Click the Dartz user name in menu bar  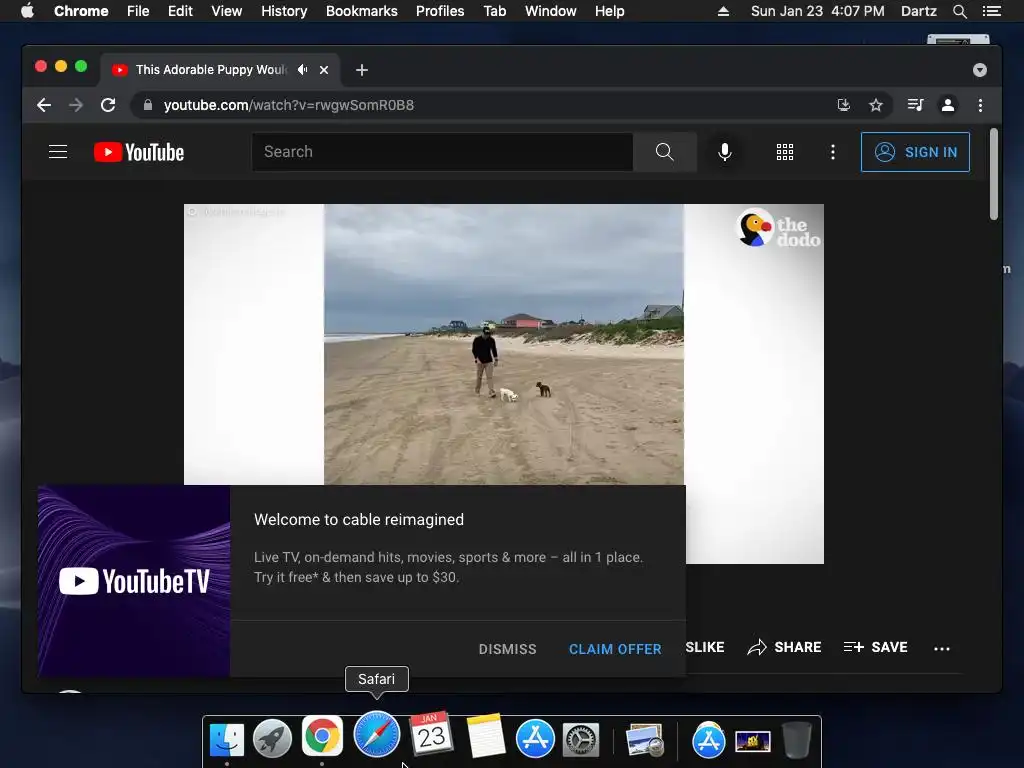(x=919, y=11)
